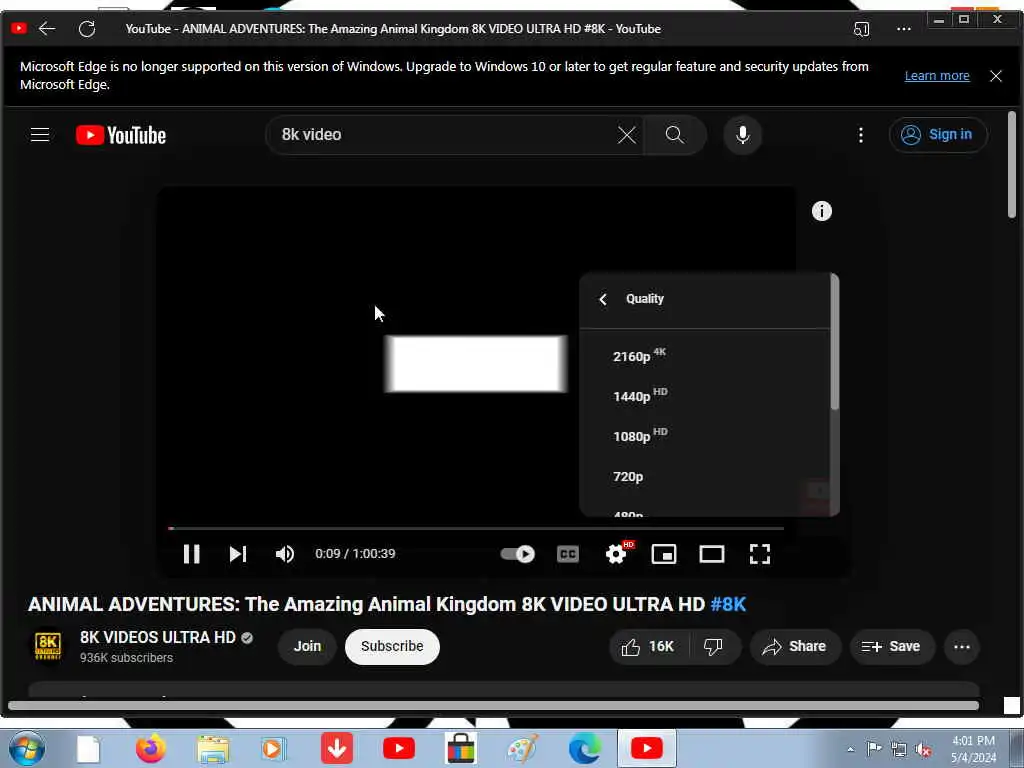Open the YouTube hamburger guide menu
The image size is (1024, 768).
pyautogui.click(x=40, y=135)
